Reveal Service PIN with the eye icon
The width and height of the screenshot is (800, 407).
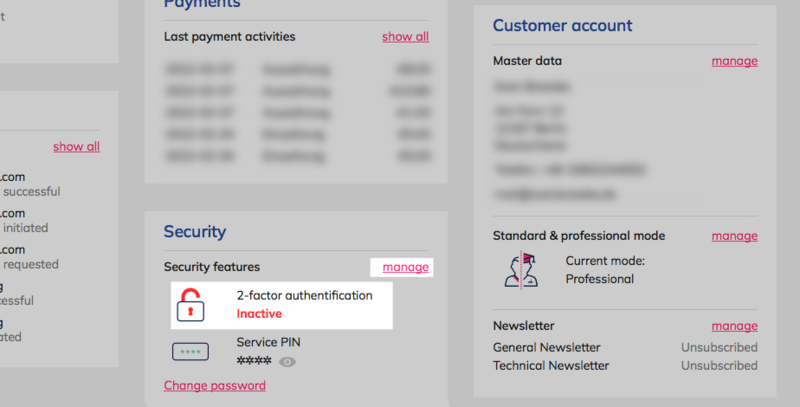pyautogui.click(x=287, y=362)
